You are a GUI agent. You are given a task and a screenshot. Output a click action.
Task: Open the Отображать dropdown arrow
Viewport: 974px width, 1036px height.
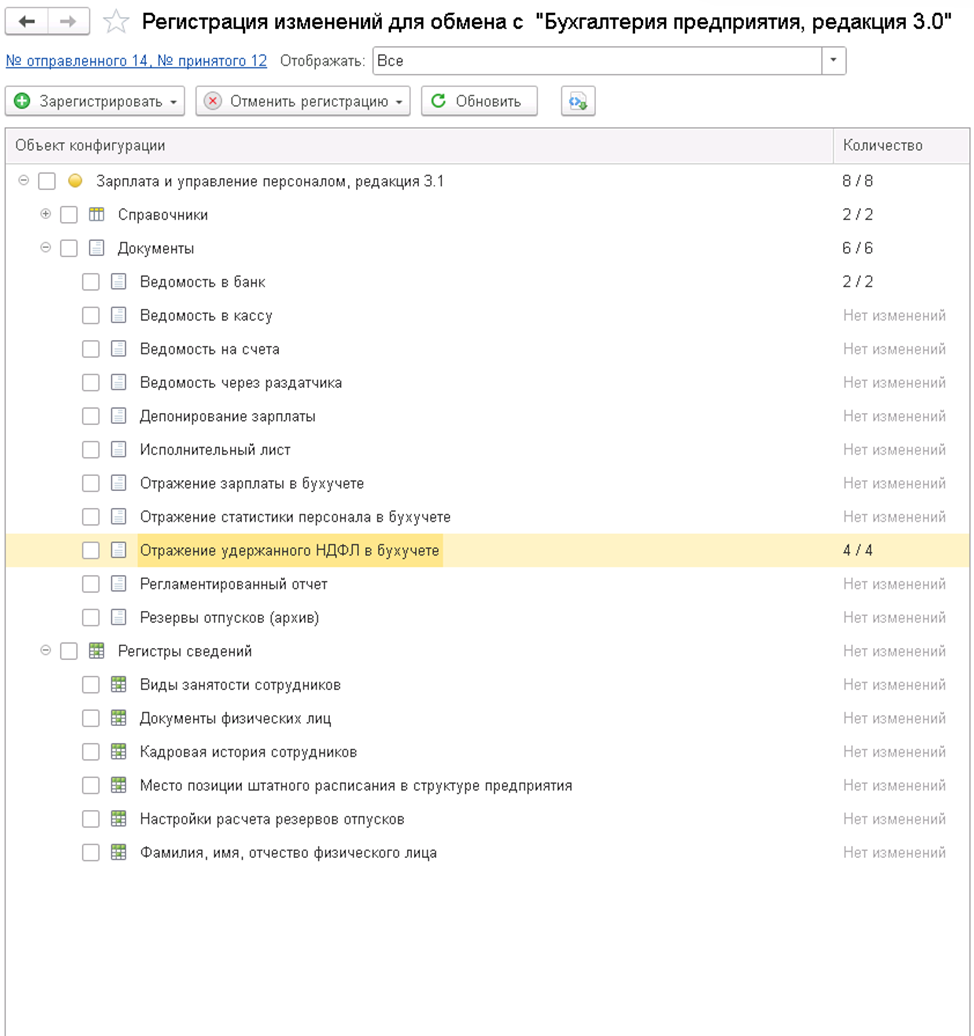[833, 61]
